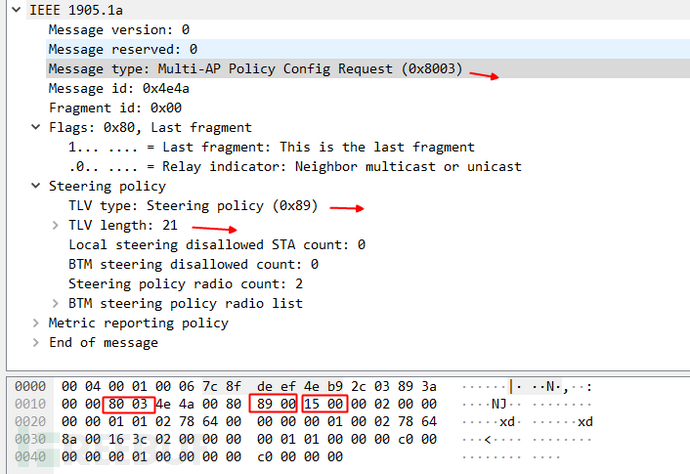Click hex bytes 'de ef' in row 0000
Viewport: 690px width, 474px height.
tap(276, 386)
